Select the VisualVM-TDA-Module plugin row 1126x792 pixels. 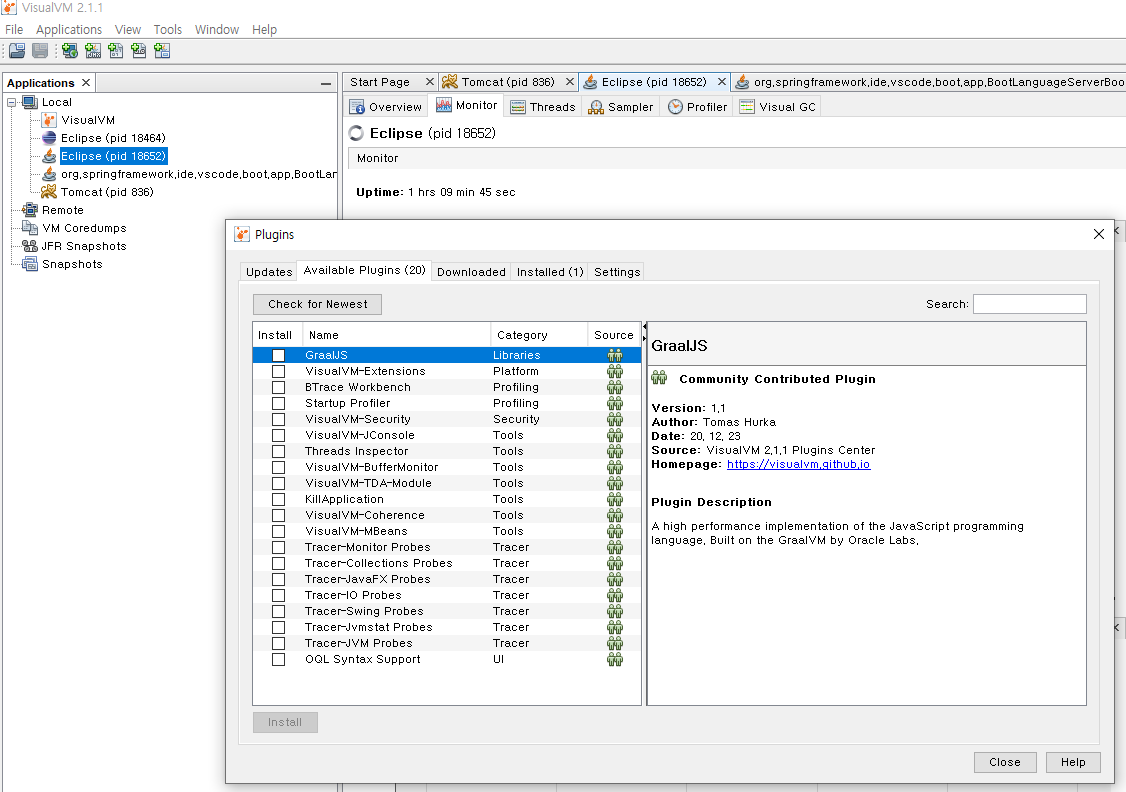click(447, 483)
